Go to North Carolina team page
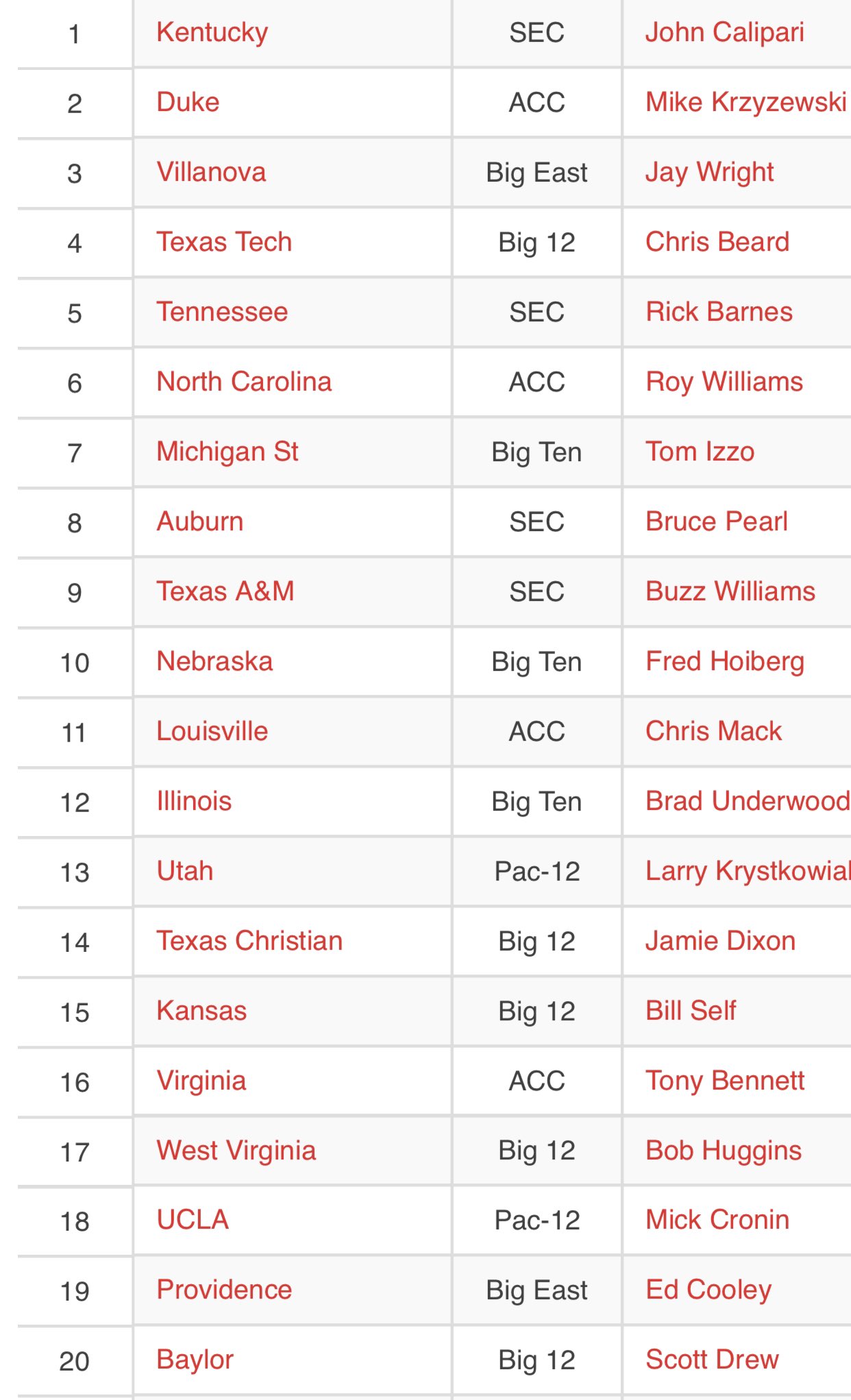 [244, 382]
